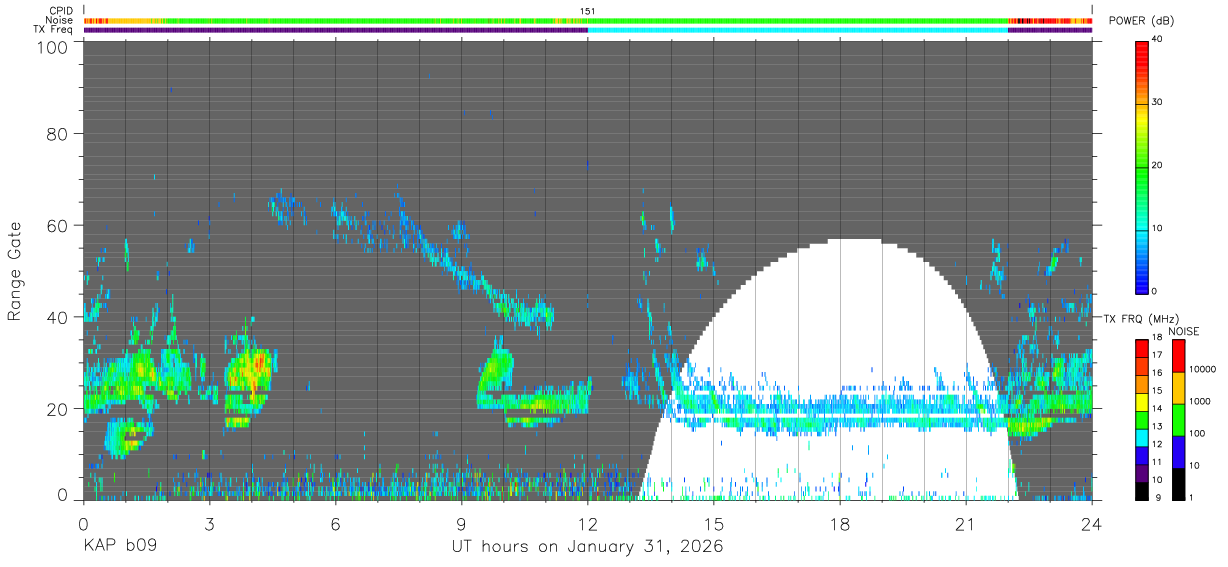Click the Range Gate y-axis title
The width and height of the screenshot is (1228, 567).
click(15, 270)
